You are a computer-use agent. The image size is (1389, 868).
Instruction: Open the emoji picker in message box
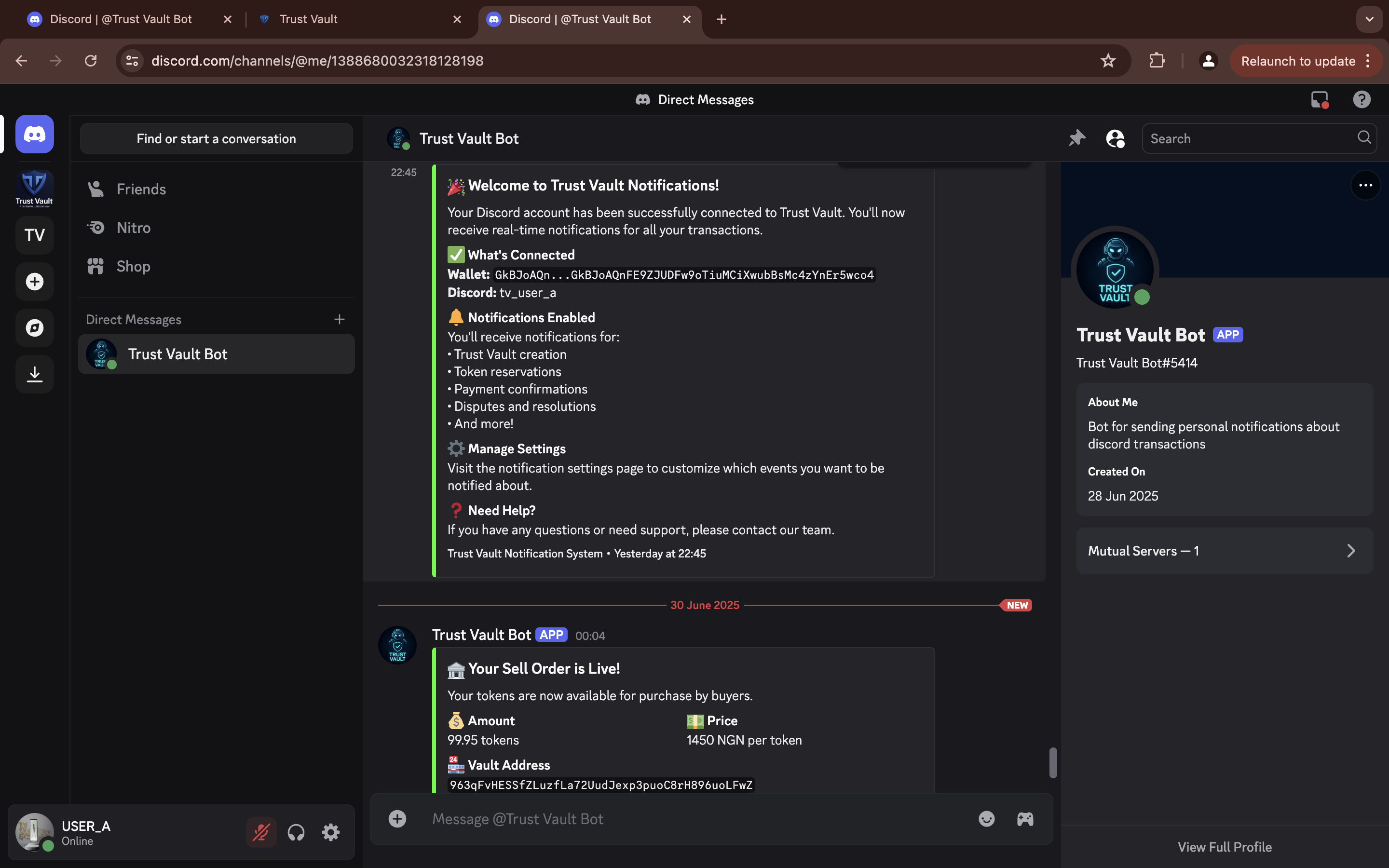[x=986, y=819]
